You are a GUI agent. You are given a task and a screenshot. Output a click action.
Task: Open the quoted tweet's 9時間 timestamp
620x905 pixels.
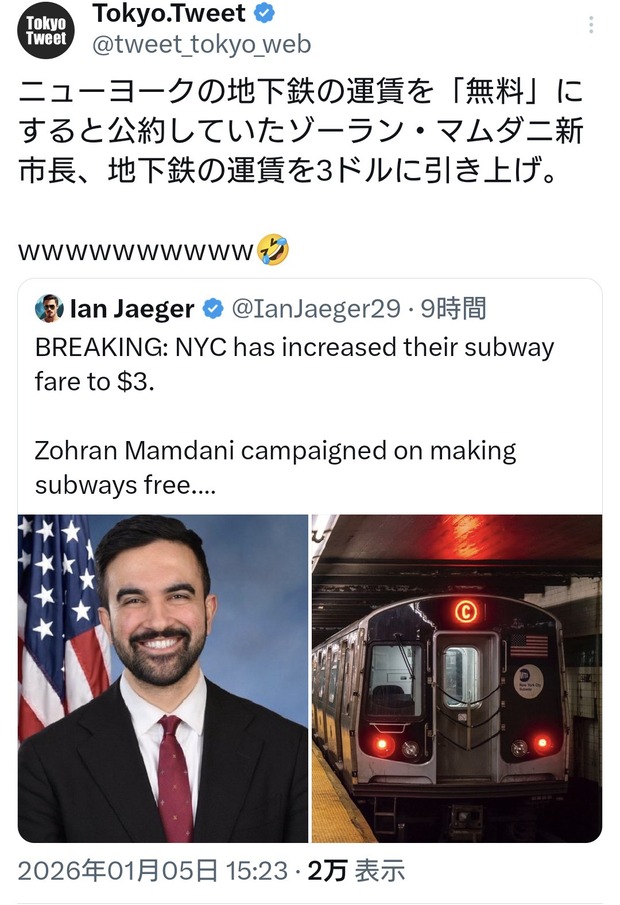[x=453, y=308]
